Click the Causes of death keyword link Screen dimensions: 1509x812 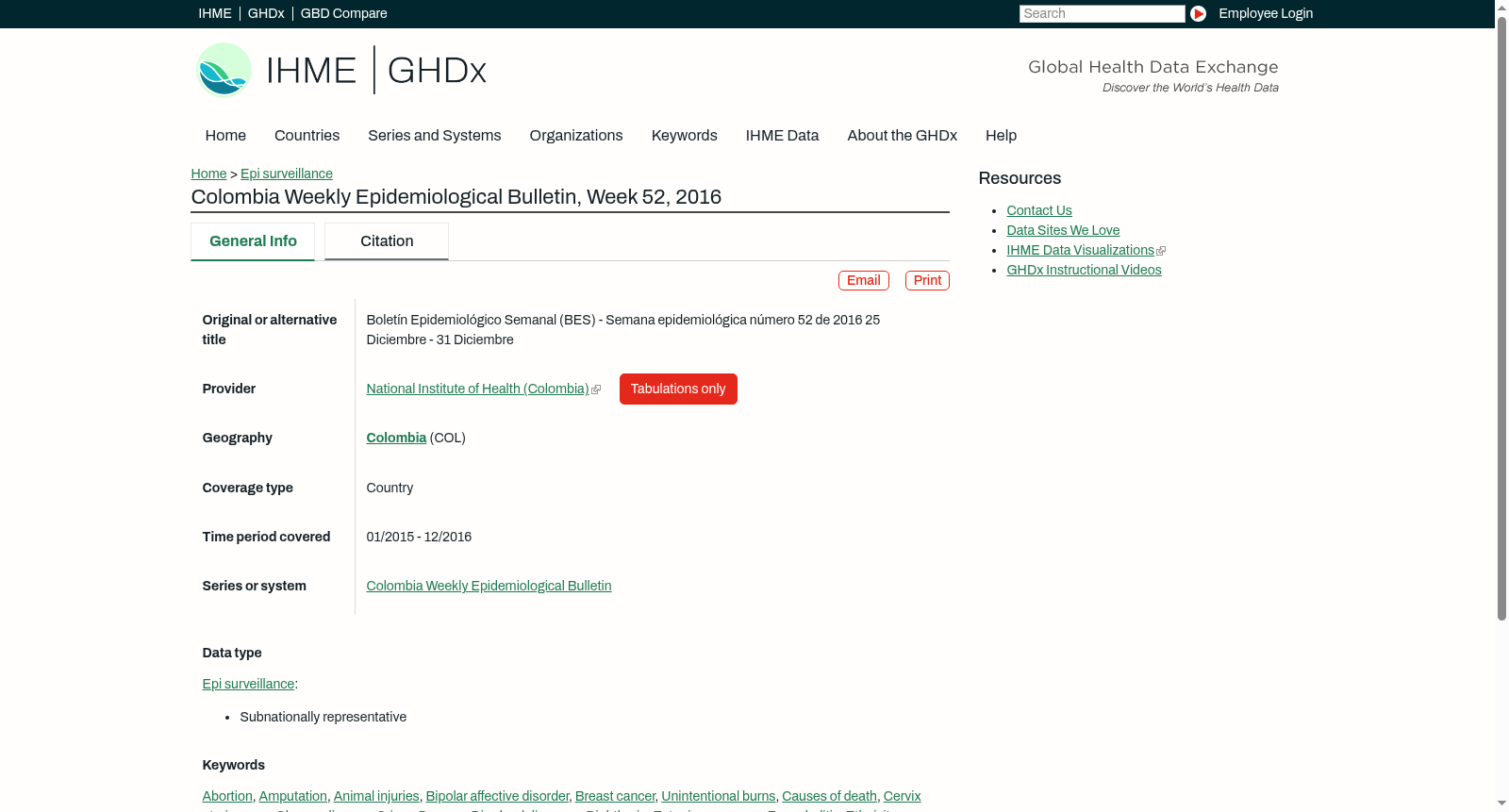[x=829, y=796]
